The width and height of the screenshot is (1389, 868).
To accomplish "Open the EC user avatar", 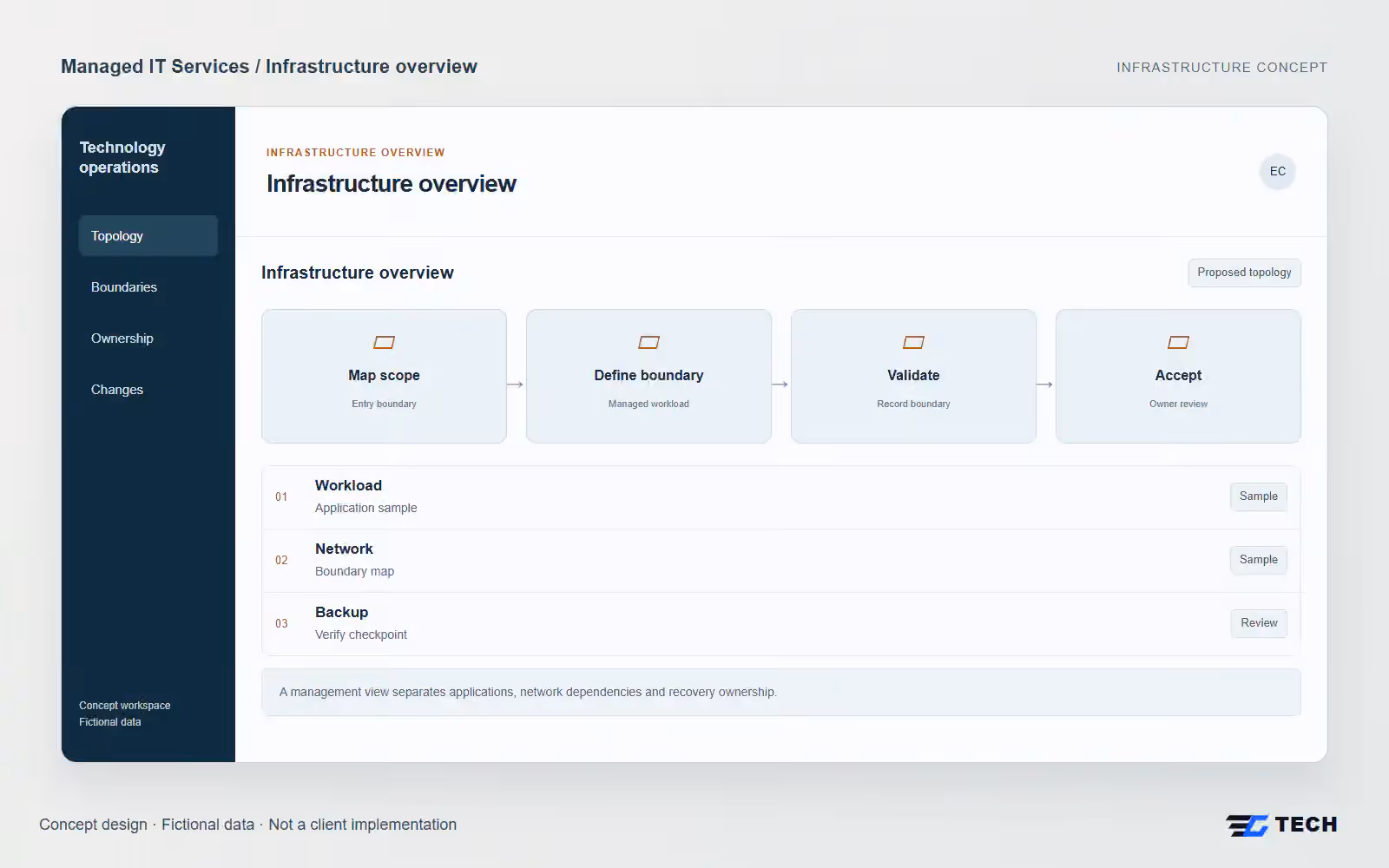I will tap(1277, 171).
